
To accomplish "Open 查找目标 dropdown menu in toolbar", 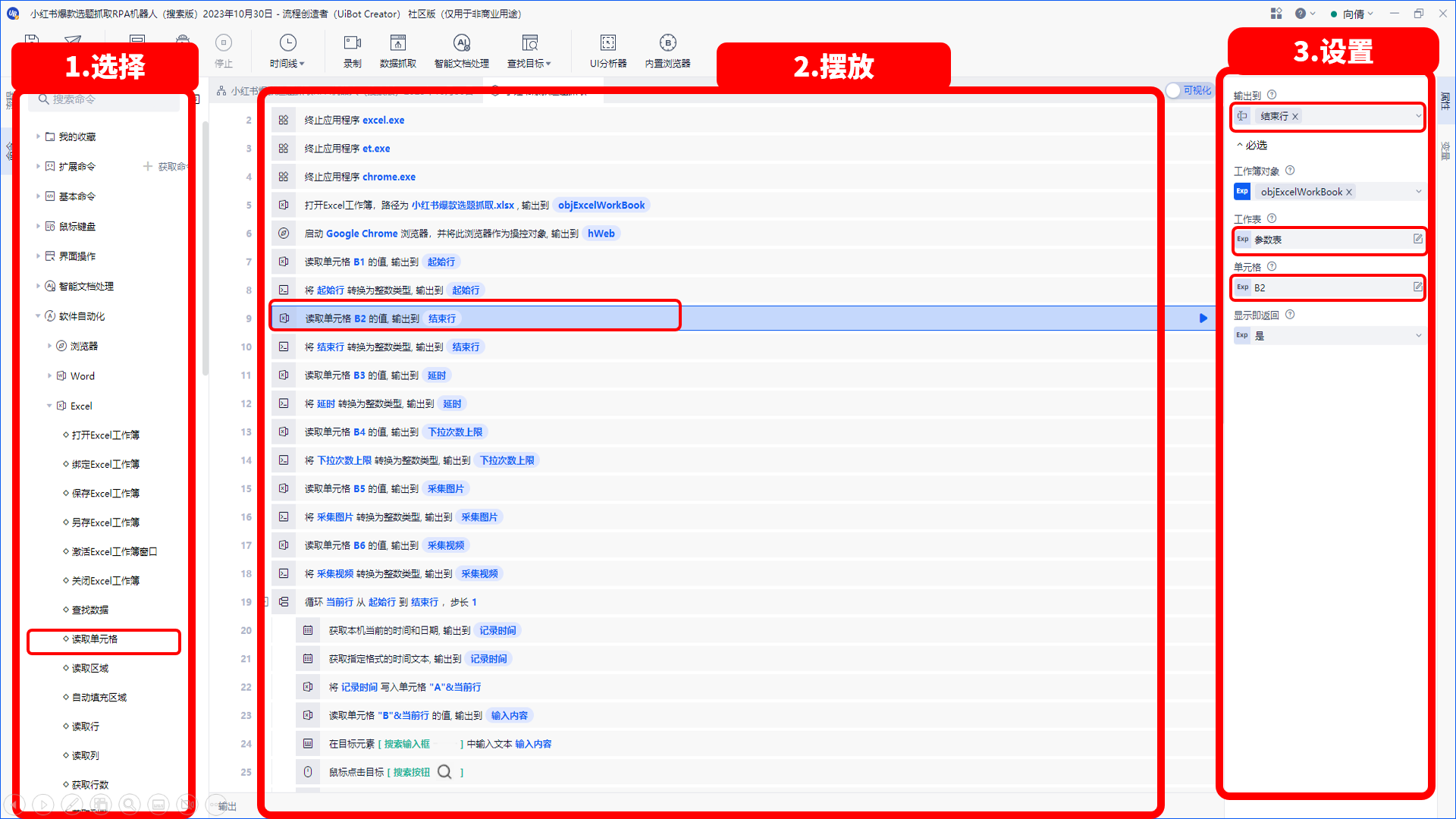I will [529, 51].
